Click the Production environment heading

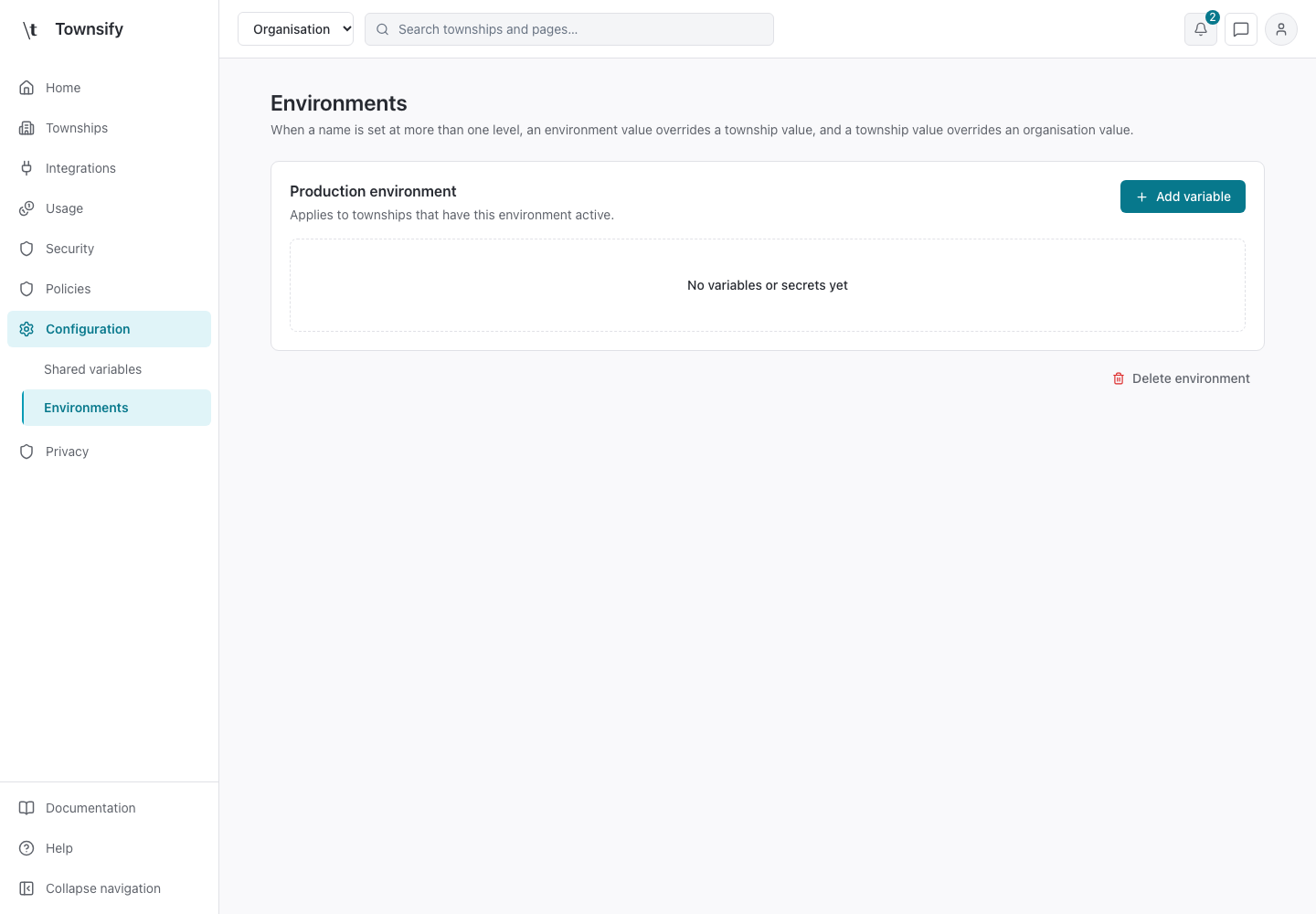point(373,191)
